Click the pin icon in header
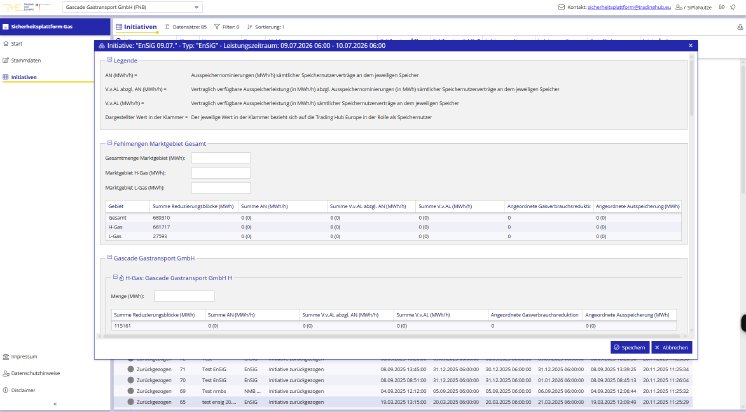Viewport: 746px width, 412px height. (733, 7)
